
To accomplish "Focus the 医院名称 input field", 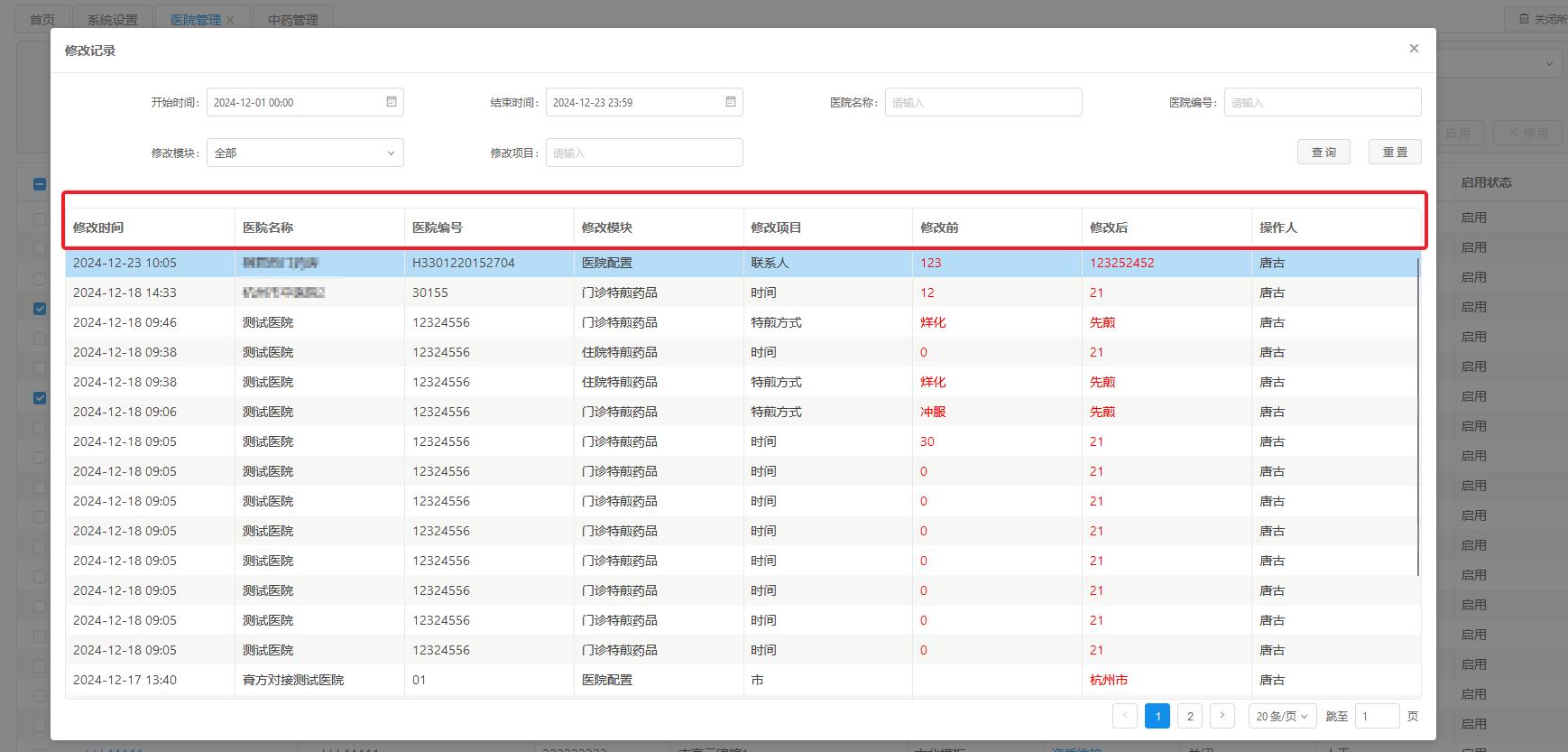I will click(x=983, y=102).
